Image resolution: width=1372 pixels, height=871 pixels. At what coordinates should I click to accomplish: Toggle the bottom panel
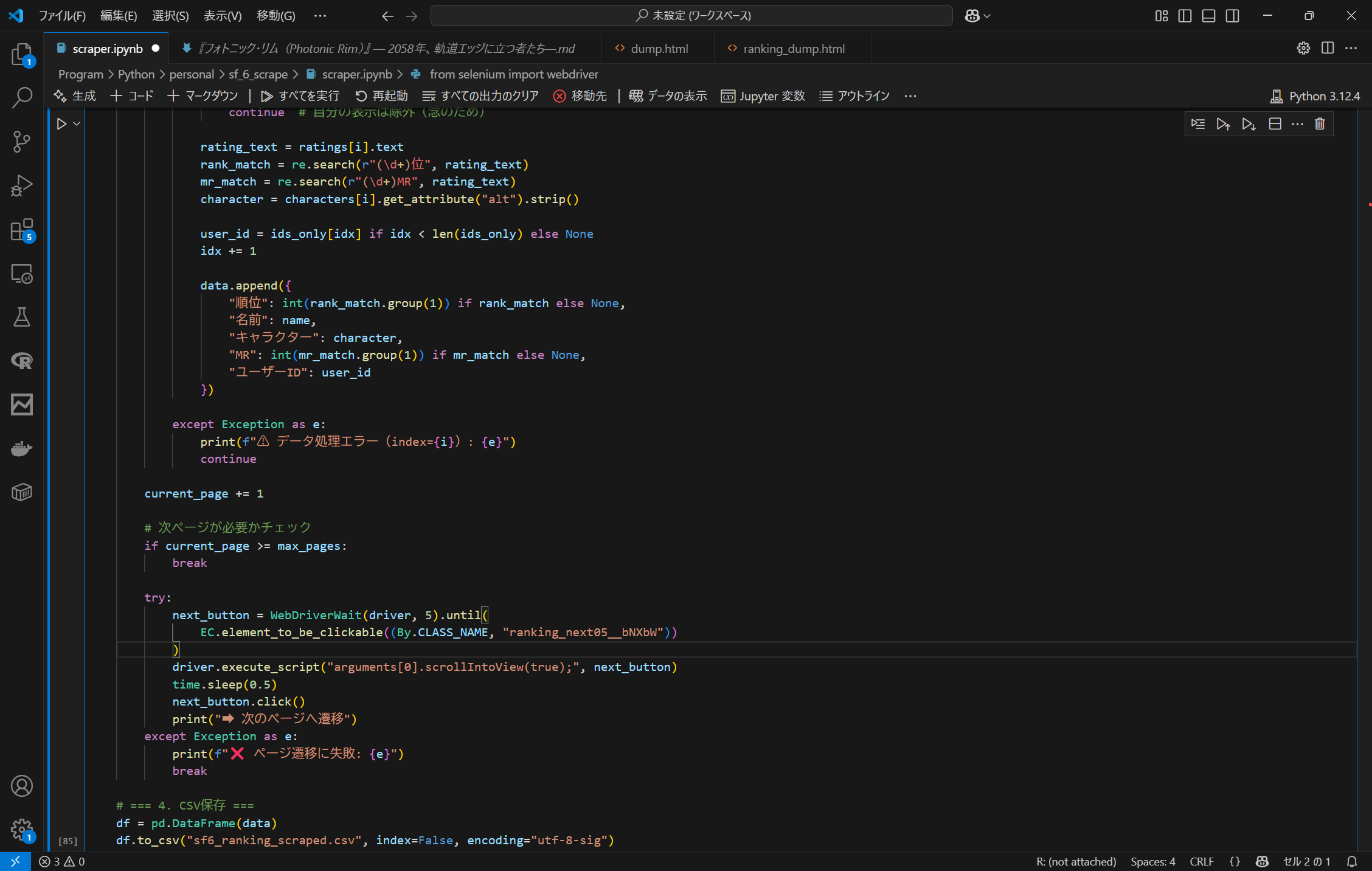tap(1208, 16)
